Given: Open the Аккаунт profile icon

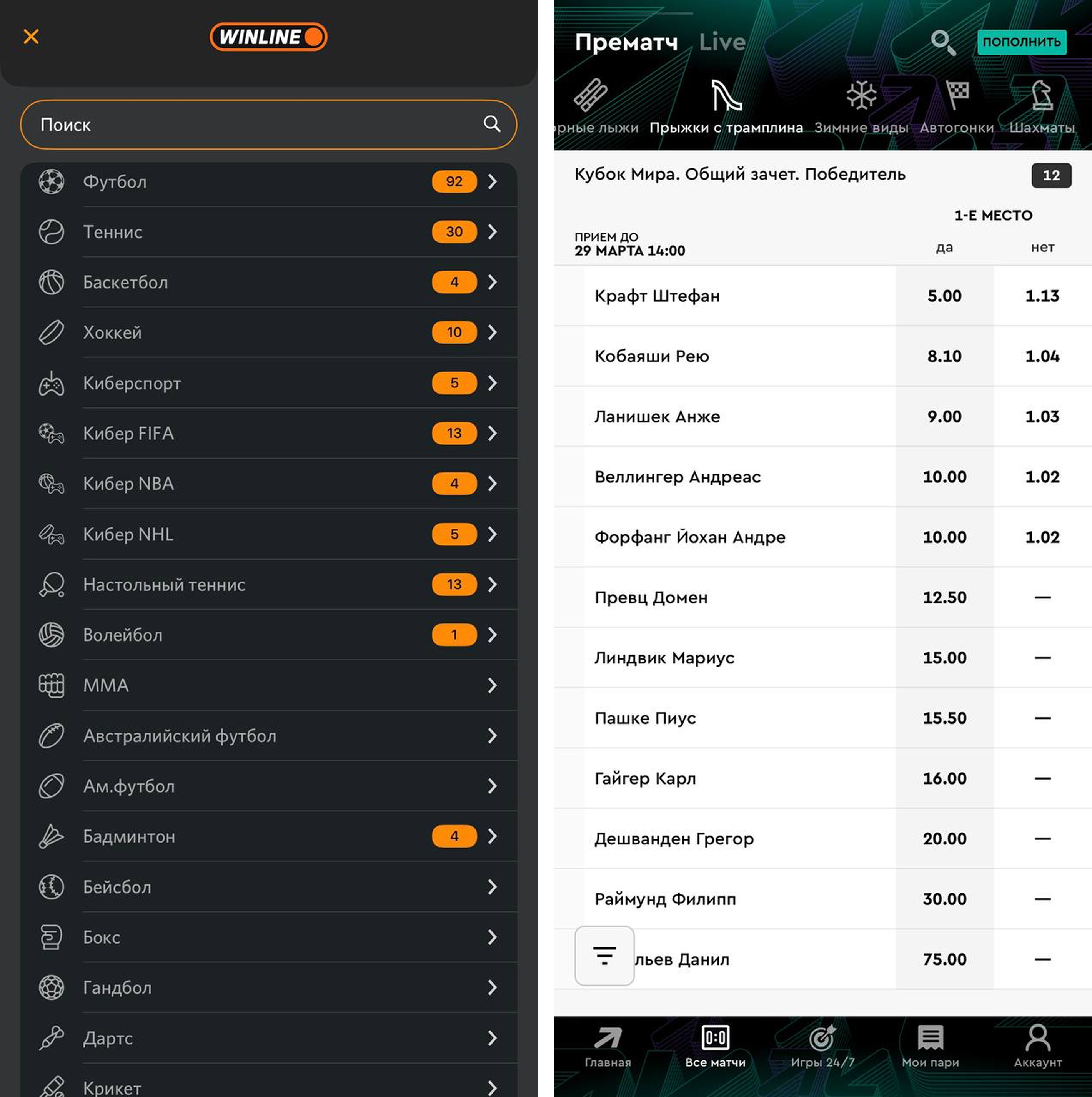Looking at the screenshot, I should point(1037,1047).
